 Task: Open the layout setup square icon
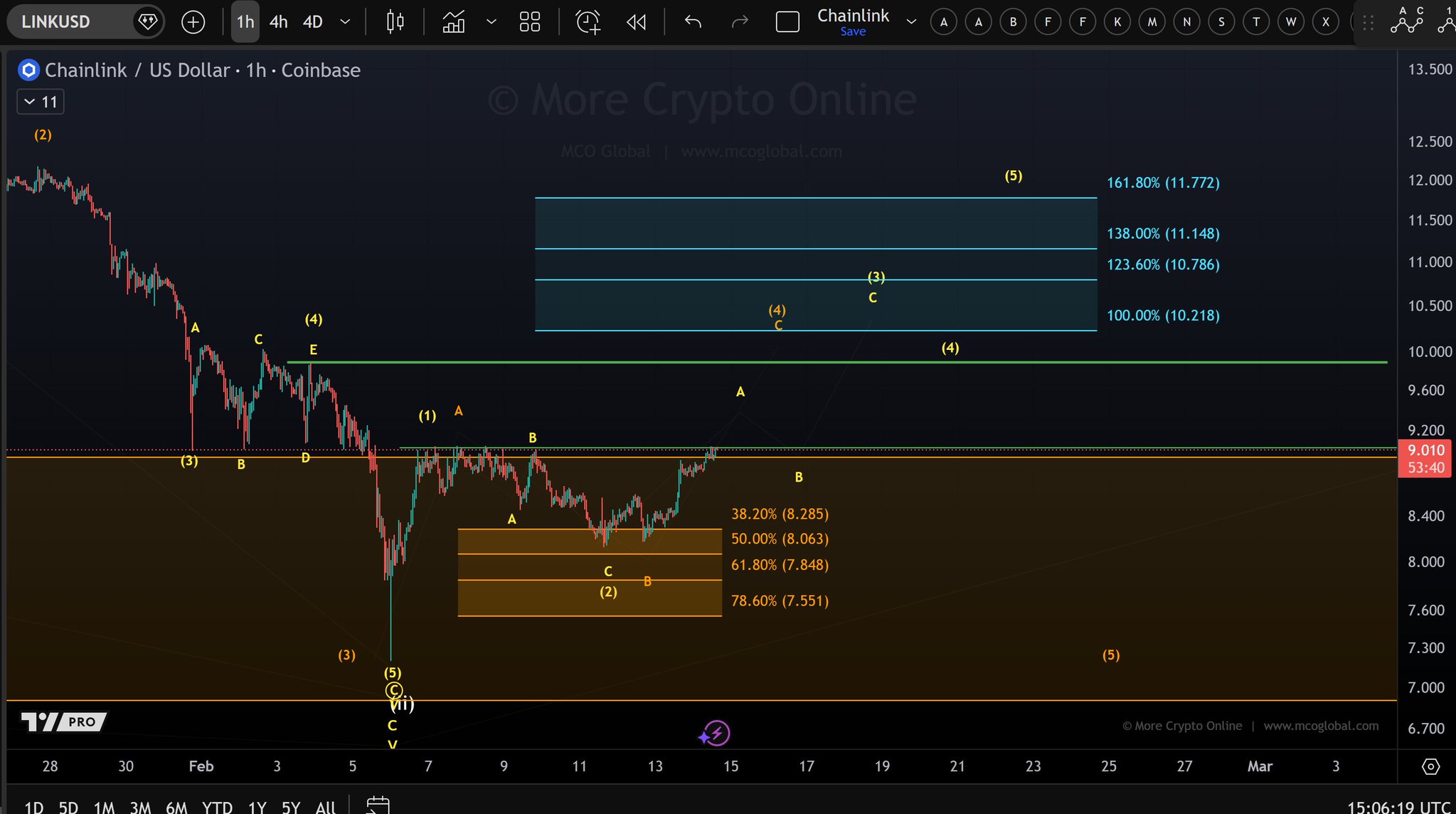pyautogui.click(x=787, y=22)
